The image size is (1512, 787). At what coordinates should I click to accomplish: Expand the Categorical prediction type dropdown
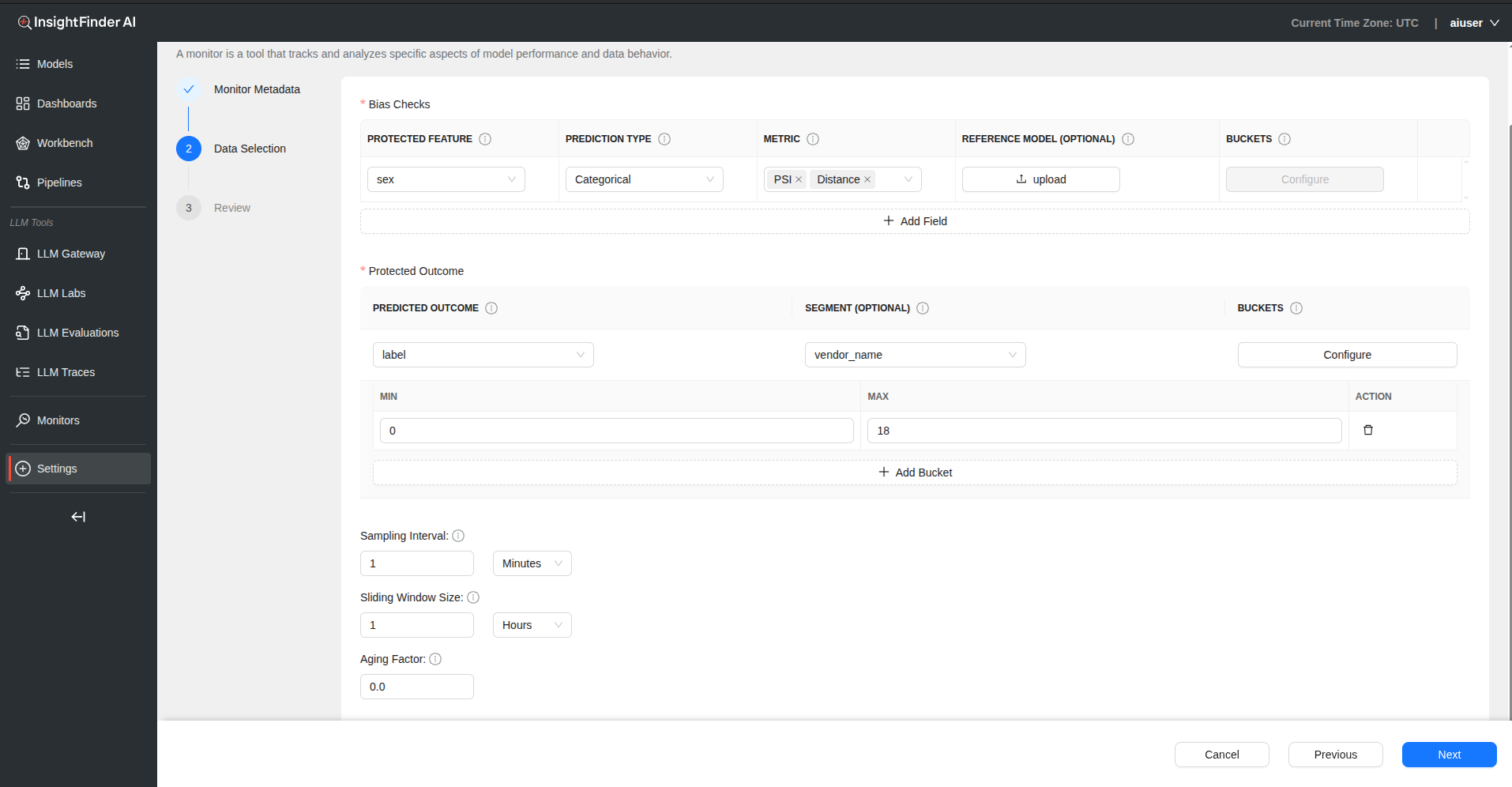[644, 179]
